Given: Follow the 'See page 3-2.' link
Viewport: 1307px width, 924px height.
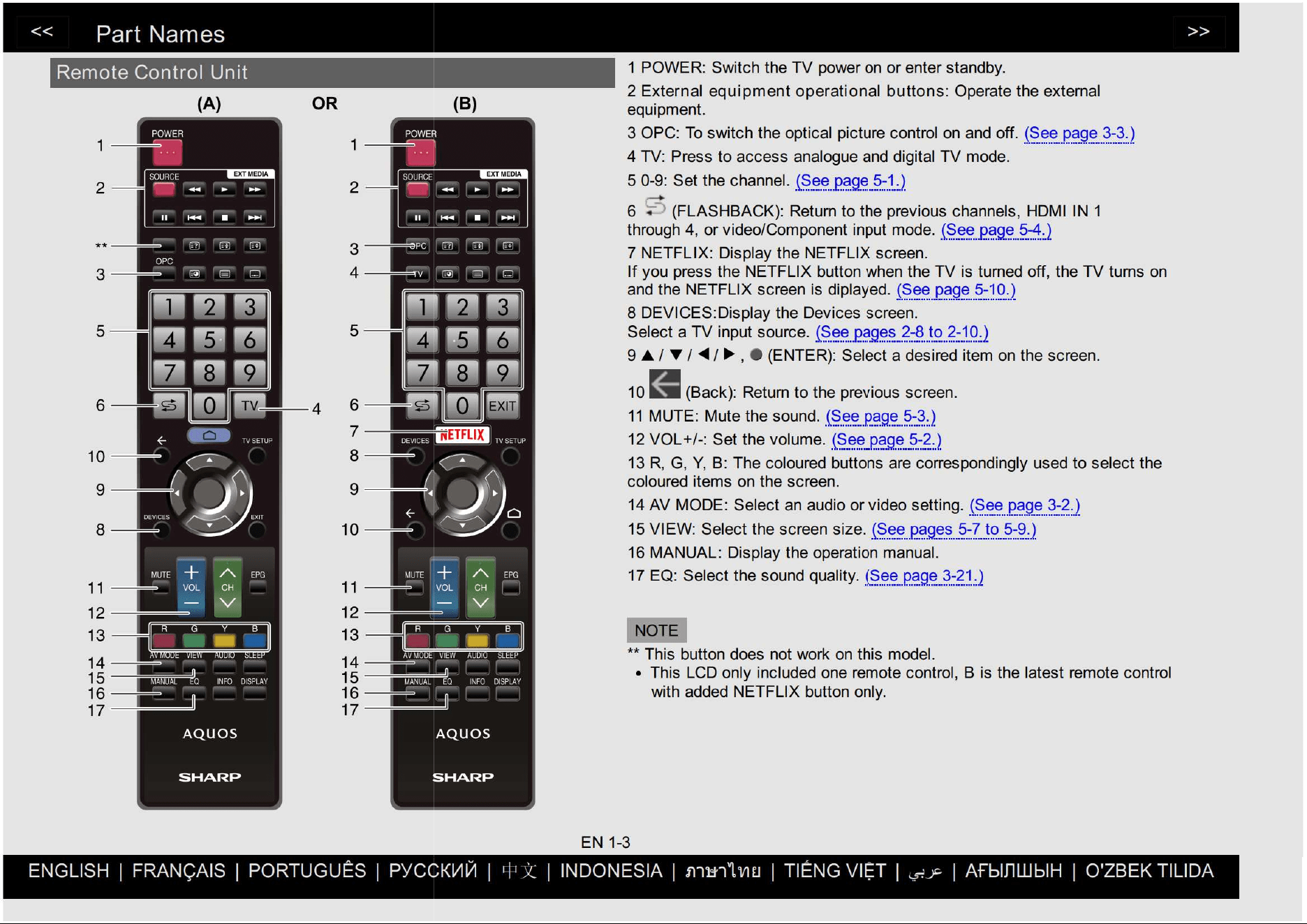Looking at the screenshot, I should click(1024, 505).
